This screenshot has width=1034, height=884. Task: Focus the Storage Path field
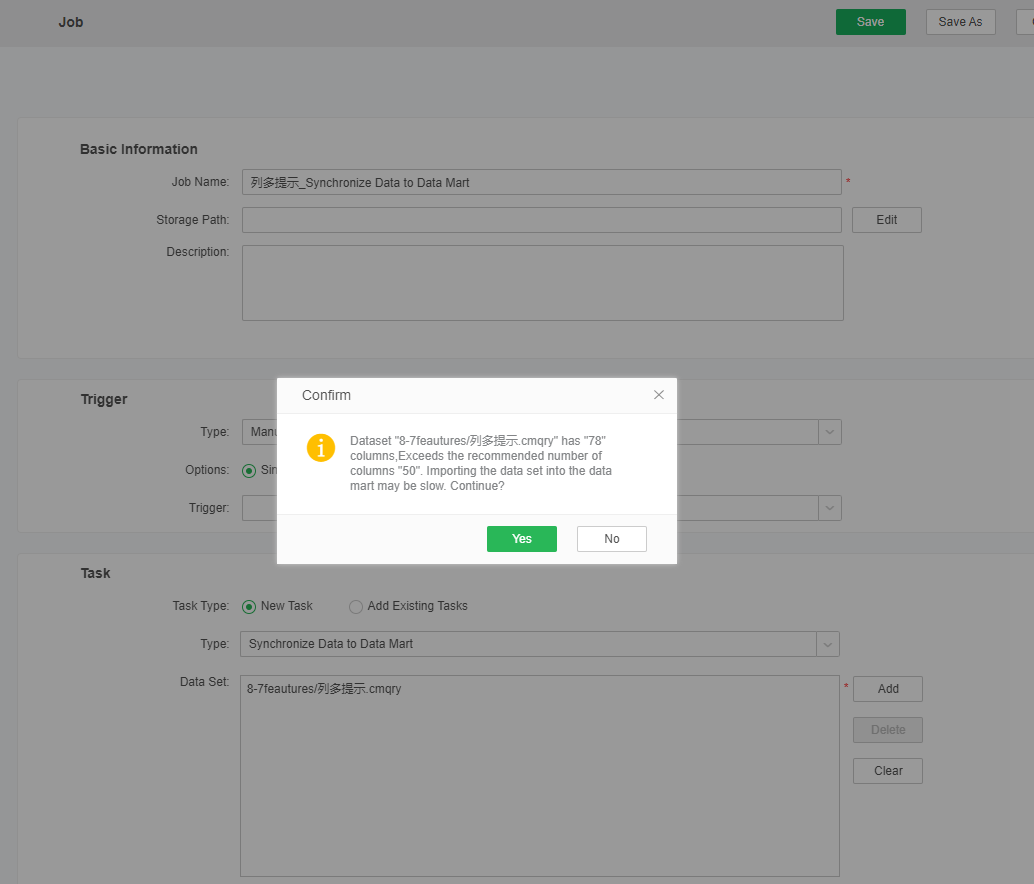pyautogui.click(x=541, y=220)
